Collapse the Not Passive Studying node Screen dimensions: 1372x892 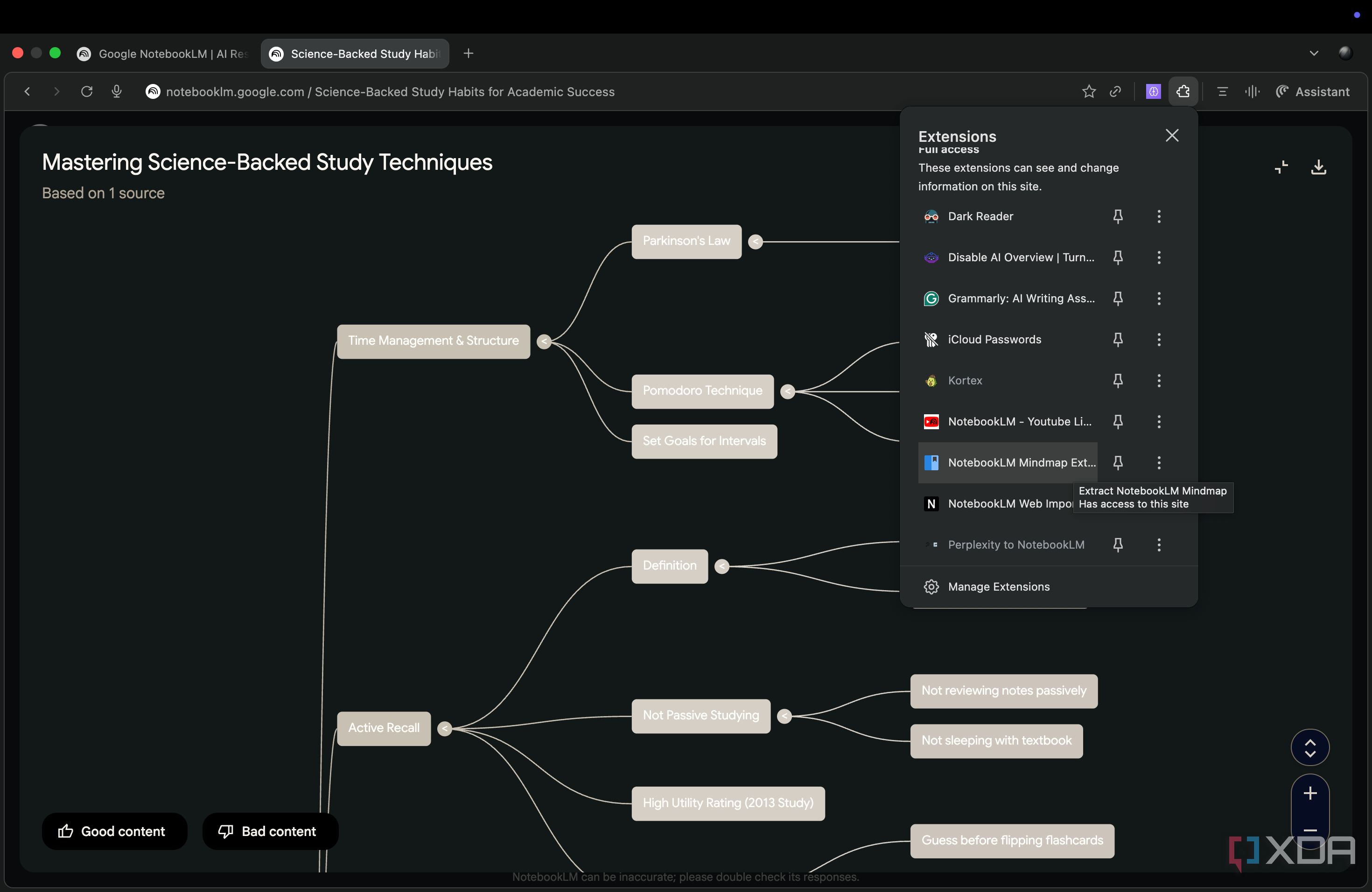point(784,716)
